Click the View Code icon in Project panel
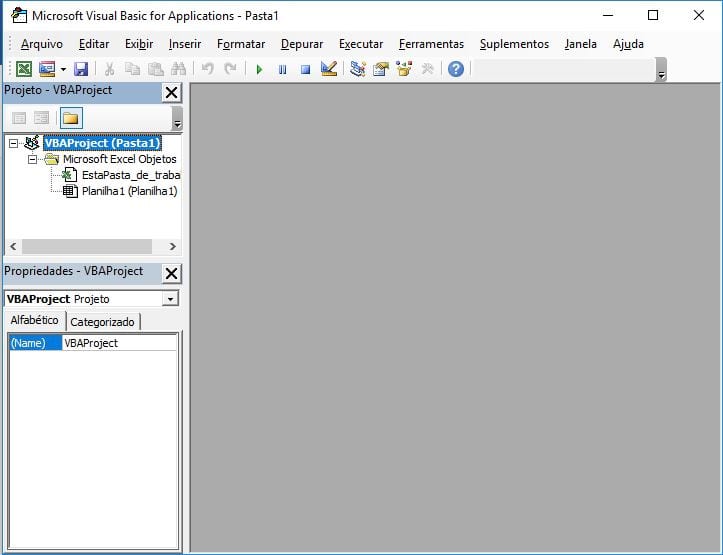Image resolution: width=723 pixels, height=555 pixels. point(19,118)
